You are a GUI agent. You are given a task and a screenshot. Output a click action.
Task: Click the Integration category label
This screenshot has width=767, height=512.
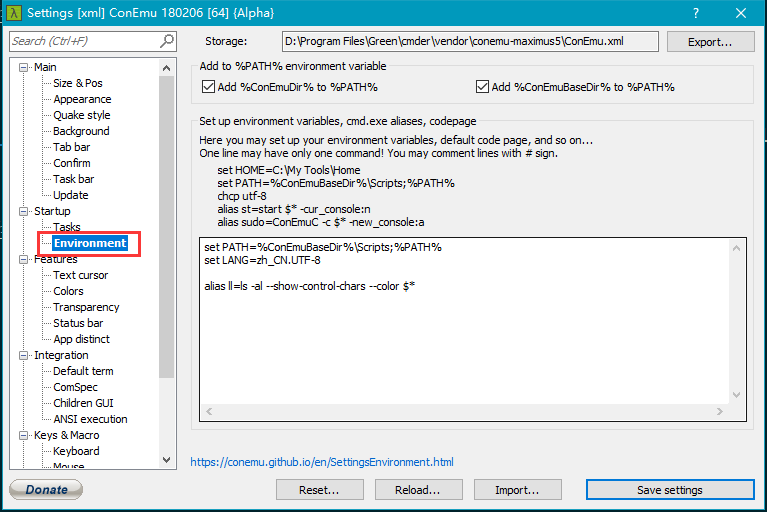pos(61,356)
